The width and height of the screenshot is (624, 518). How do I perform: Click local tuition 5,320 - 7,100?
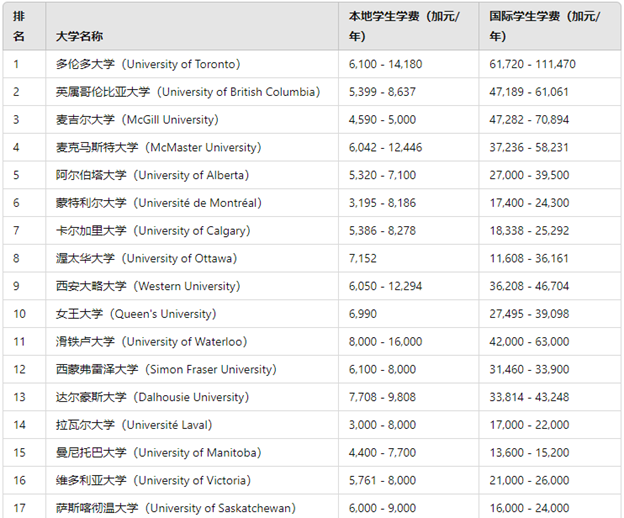click(x=382, y=175)
